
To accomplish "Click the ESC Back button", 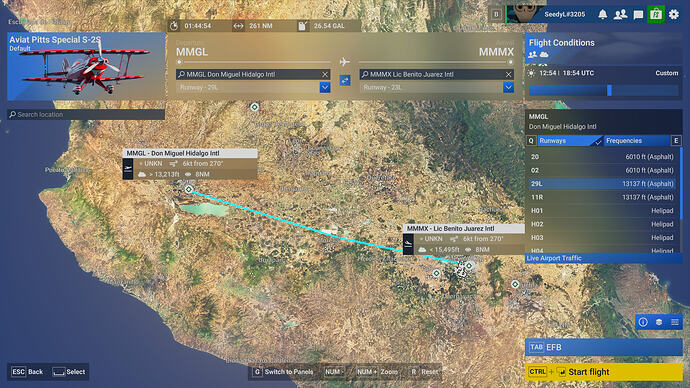I will pos(27,372).
